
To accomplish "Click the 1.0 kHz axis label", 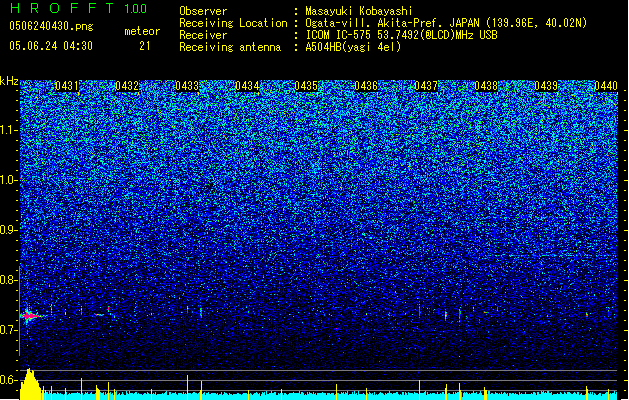I will (x=9, y=180).
